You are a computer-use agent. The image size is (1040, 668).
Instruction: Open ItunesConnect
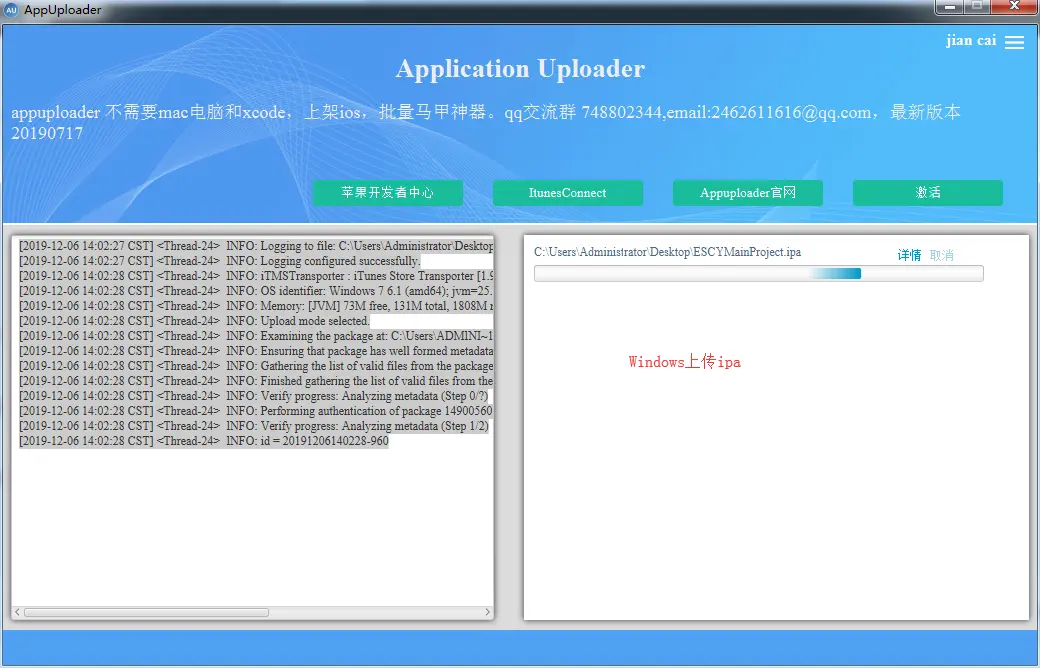tap(568, 192)
